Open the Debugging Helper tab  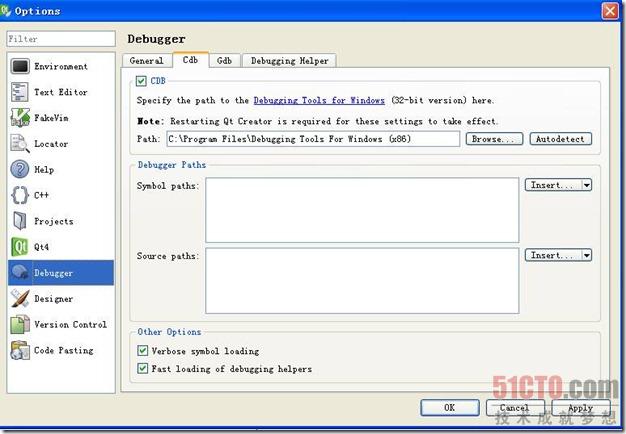[x=289, y=61]
